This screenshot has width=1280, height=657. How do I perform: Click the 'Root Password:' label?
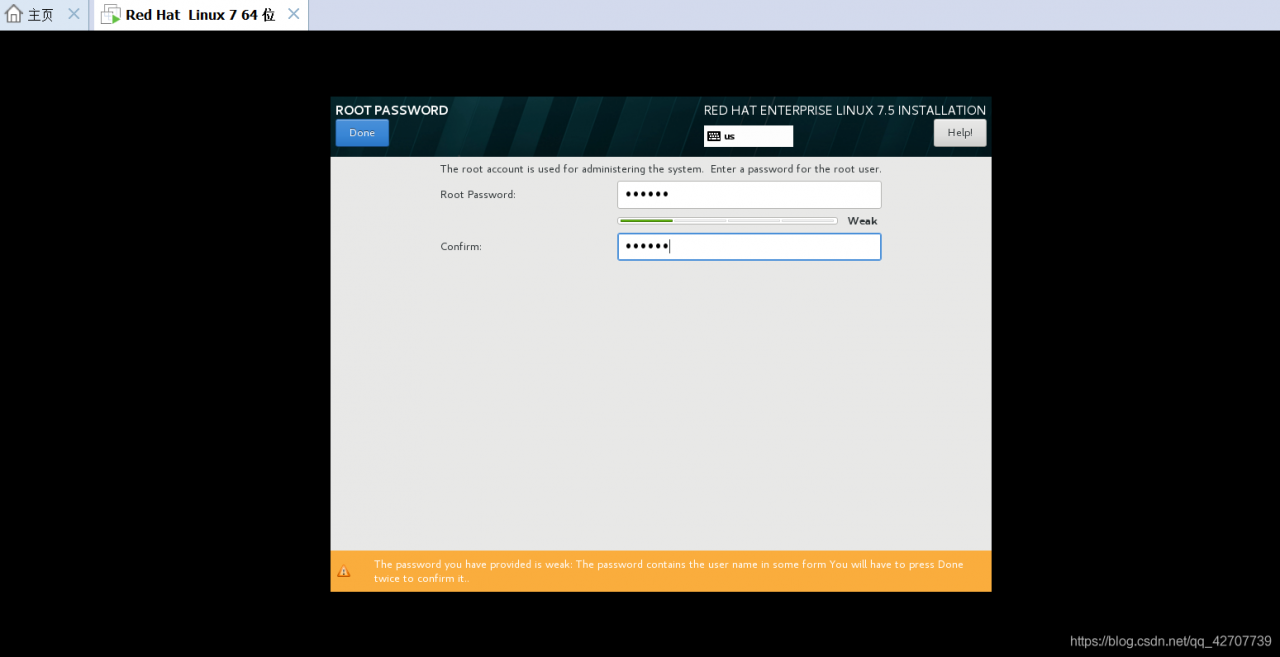point(478,194)
